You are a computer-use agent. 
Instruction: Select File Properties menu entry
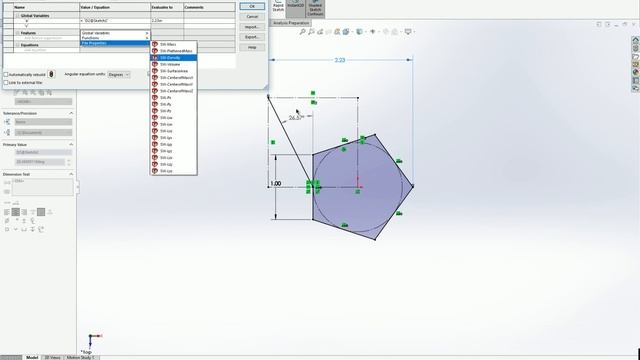click(x=115, y=43)
